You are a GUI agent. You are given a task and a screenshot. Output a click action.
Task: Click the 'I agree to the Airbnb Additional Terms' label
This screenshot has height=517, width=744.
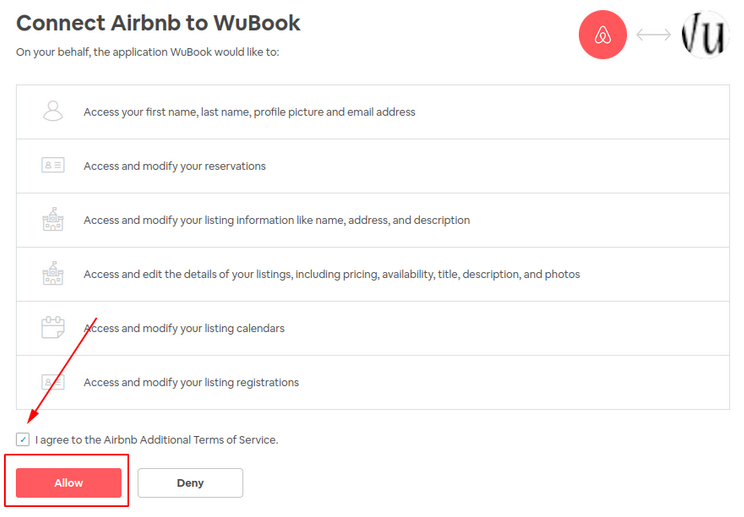[x=157, y=440]
